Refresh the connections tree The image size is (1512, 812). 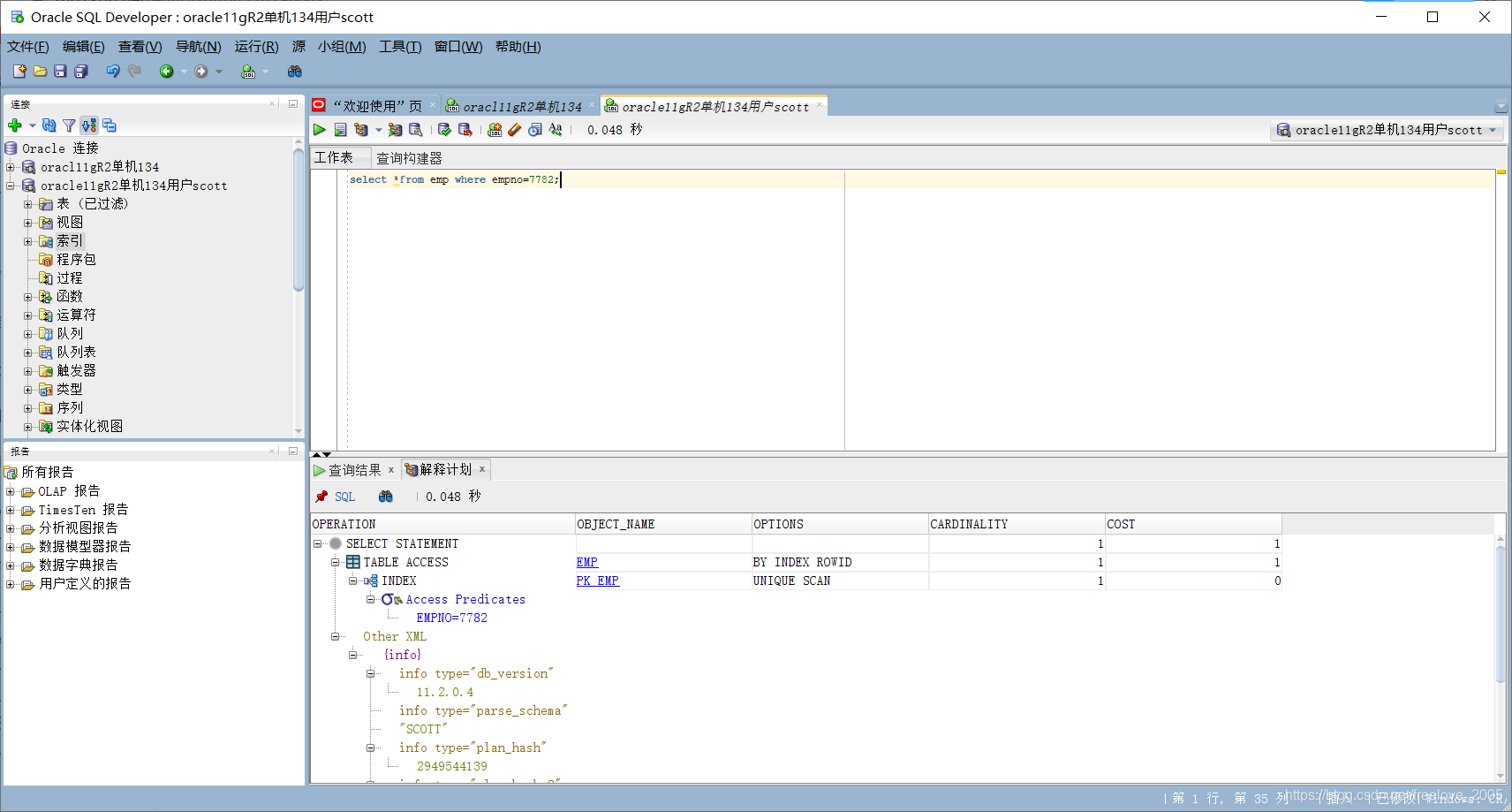(49, 125)
